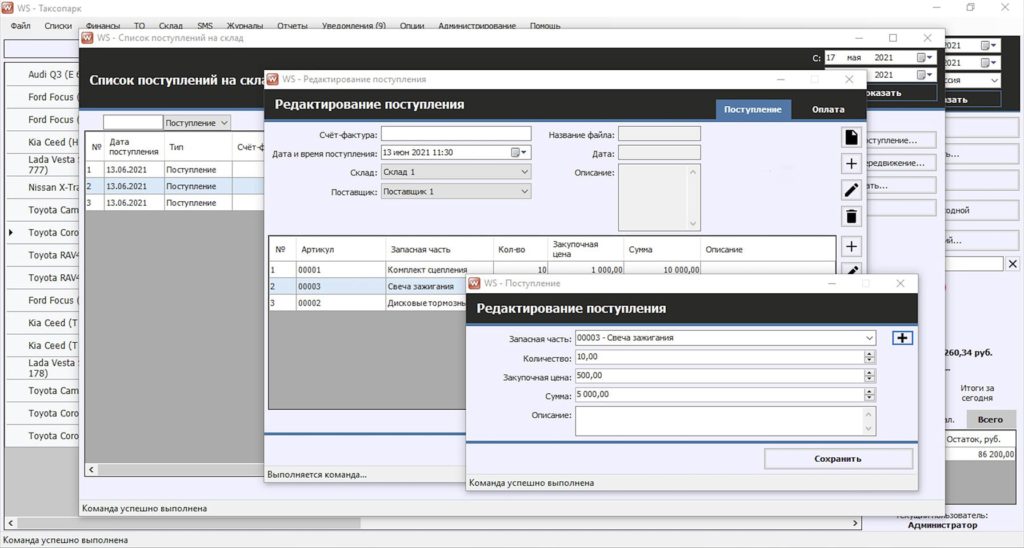Open the Помощь menu
This screenshot has height=548, width=1024.
pyautogui.click(x=545, y=25)
